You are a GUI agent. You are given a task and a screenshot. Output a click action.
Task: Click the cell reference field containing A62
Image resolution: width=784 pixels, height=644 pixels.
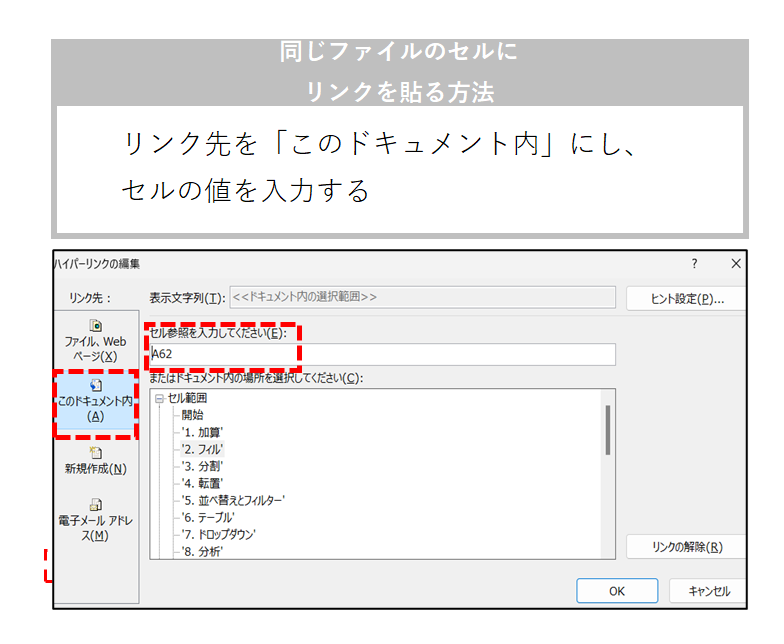[x=381, y=354]
